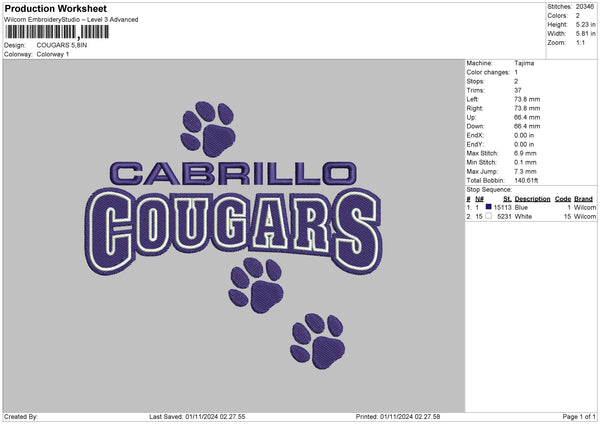Click the Colors value 2

(577, 16)
